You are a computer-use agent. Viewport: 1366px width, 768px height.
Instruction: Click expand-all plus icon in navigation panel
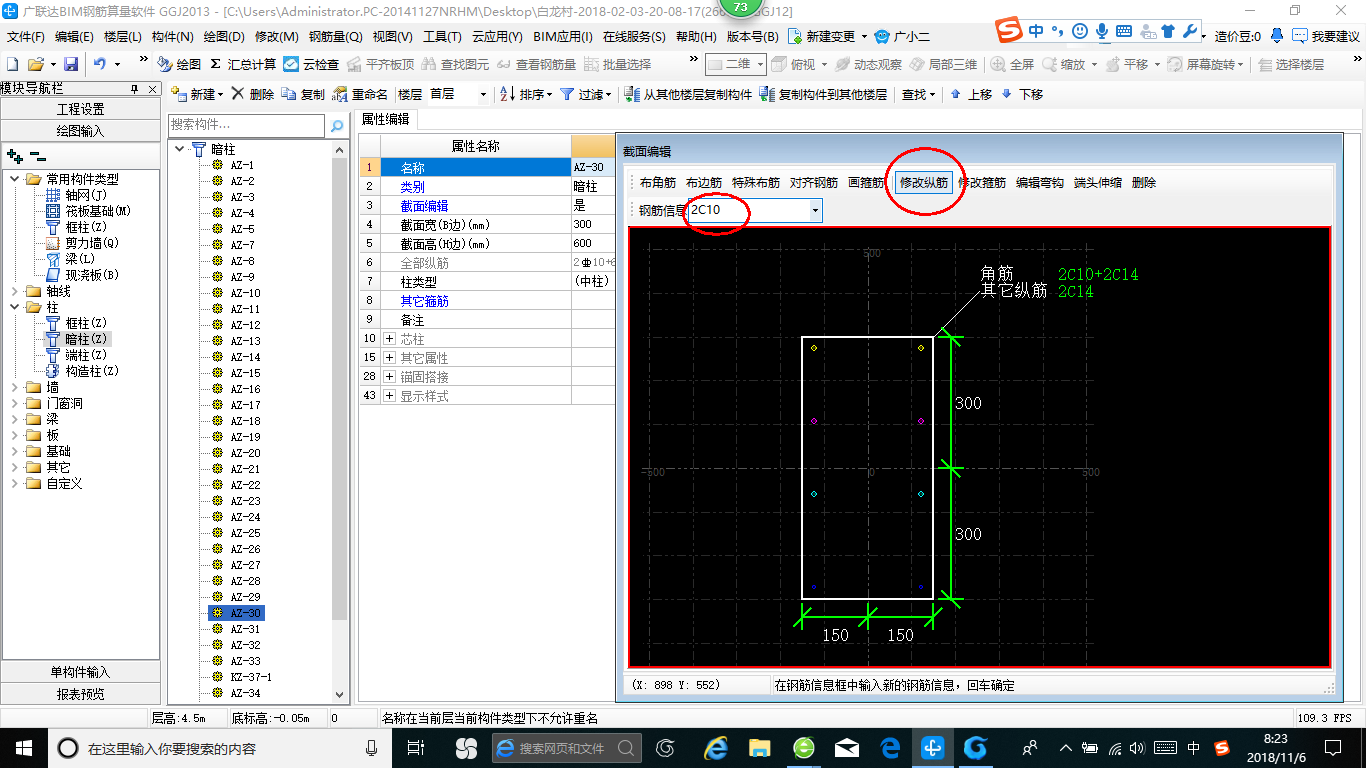click(15, 156)
